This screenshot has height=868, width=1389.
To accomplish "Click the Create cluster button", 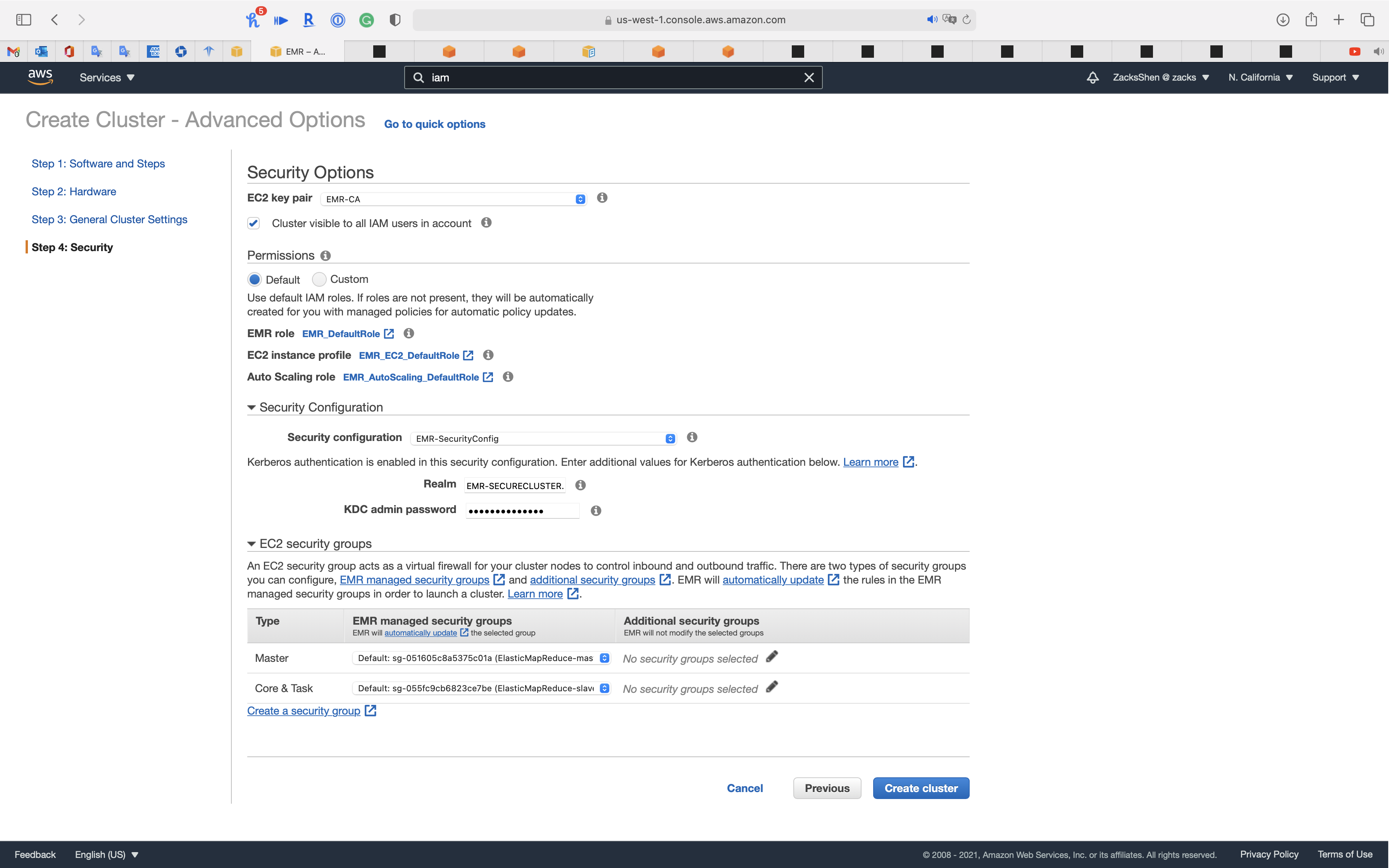I will pos(920,788).
